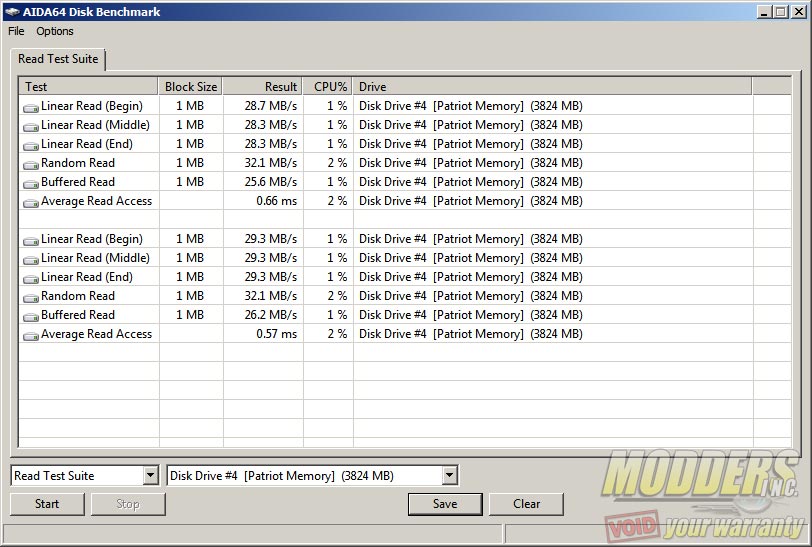Click drive icon of 0.57 ms Average Read Access

tap(31, 336)
